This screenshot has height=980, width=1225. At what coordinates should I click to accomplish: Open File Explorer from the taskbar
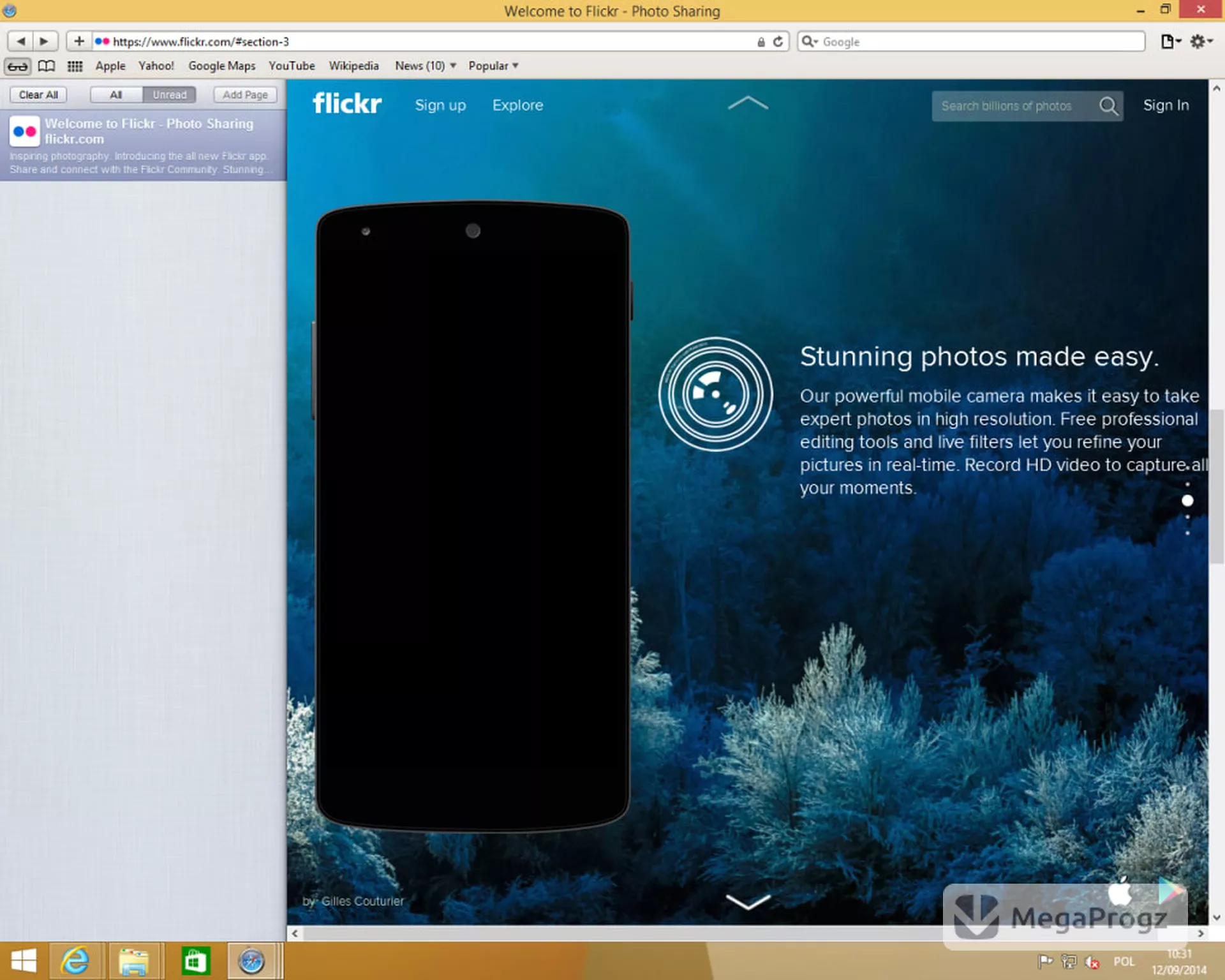point(133,961)
